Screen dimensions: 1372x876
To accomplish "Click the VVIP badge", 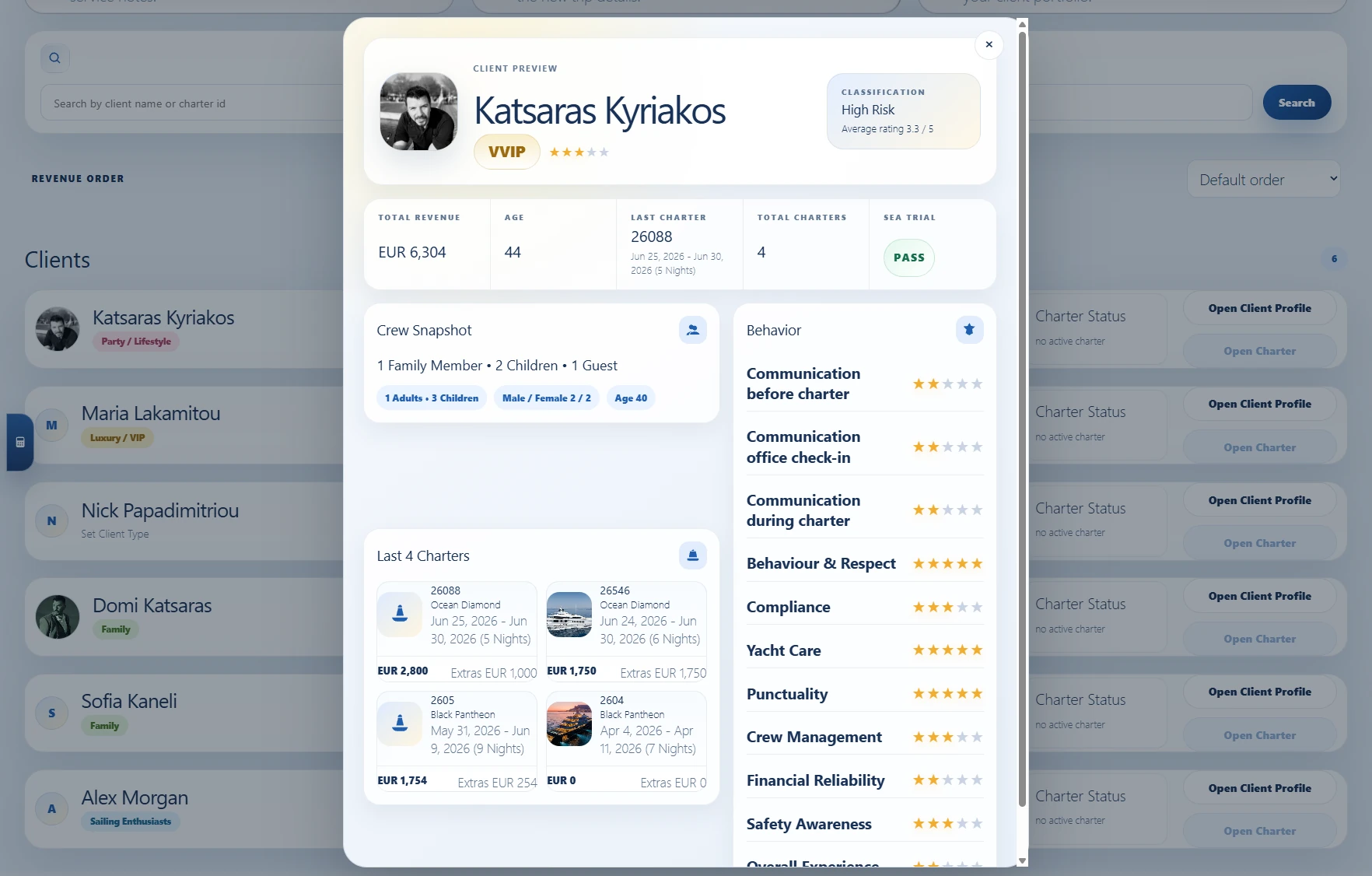I will 507,152.
